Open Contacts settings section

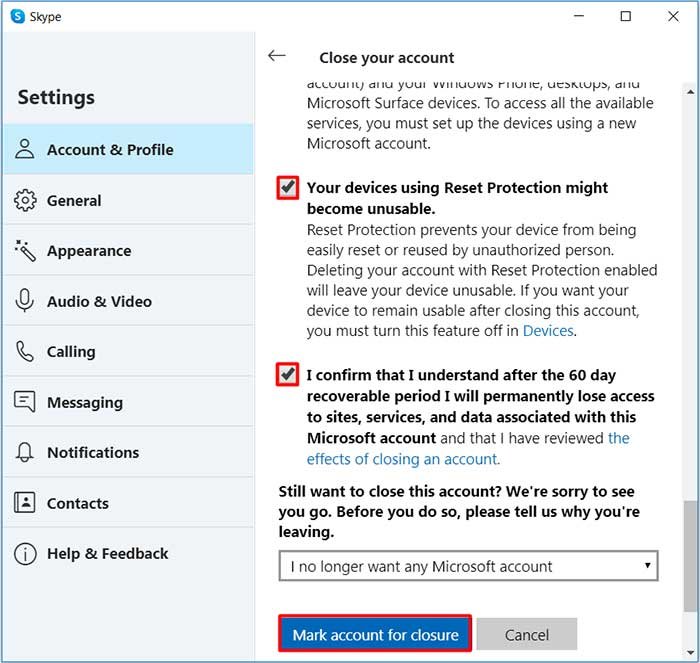pos(128,503)
